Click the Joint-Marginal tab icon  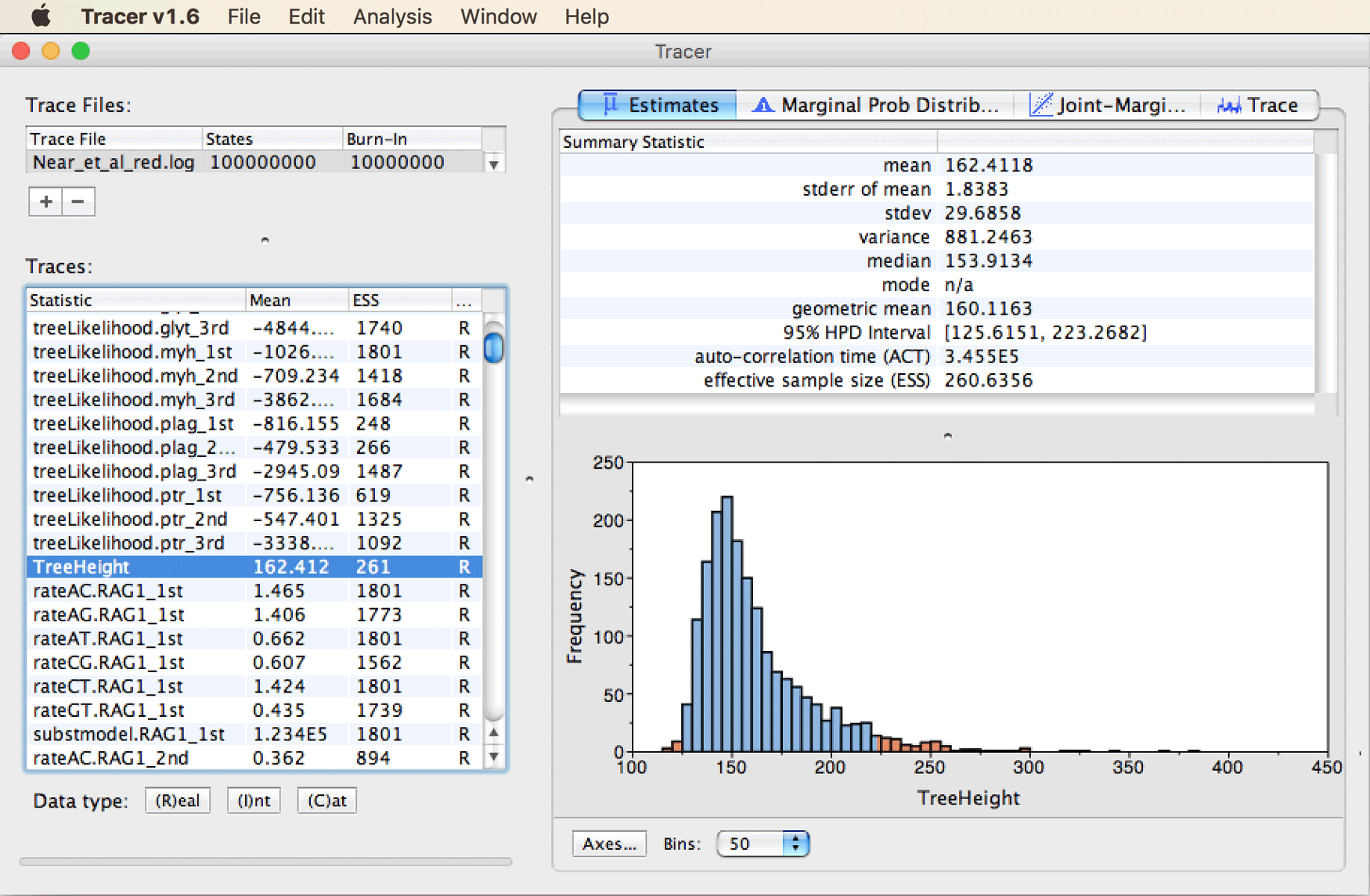pyautogui.click(x=1041, y=105)
